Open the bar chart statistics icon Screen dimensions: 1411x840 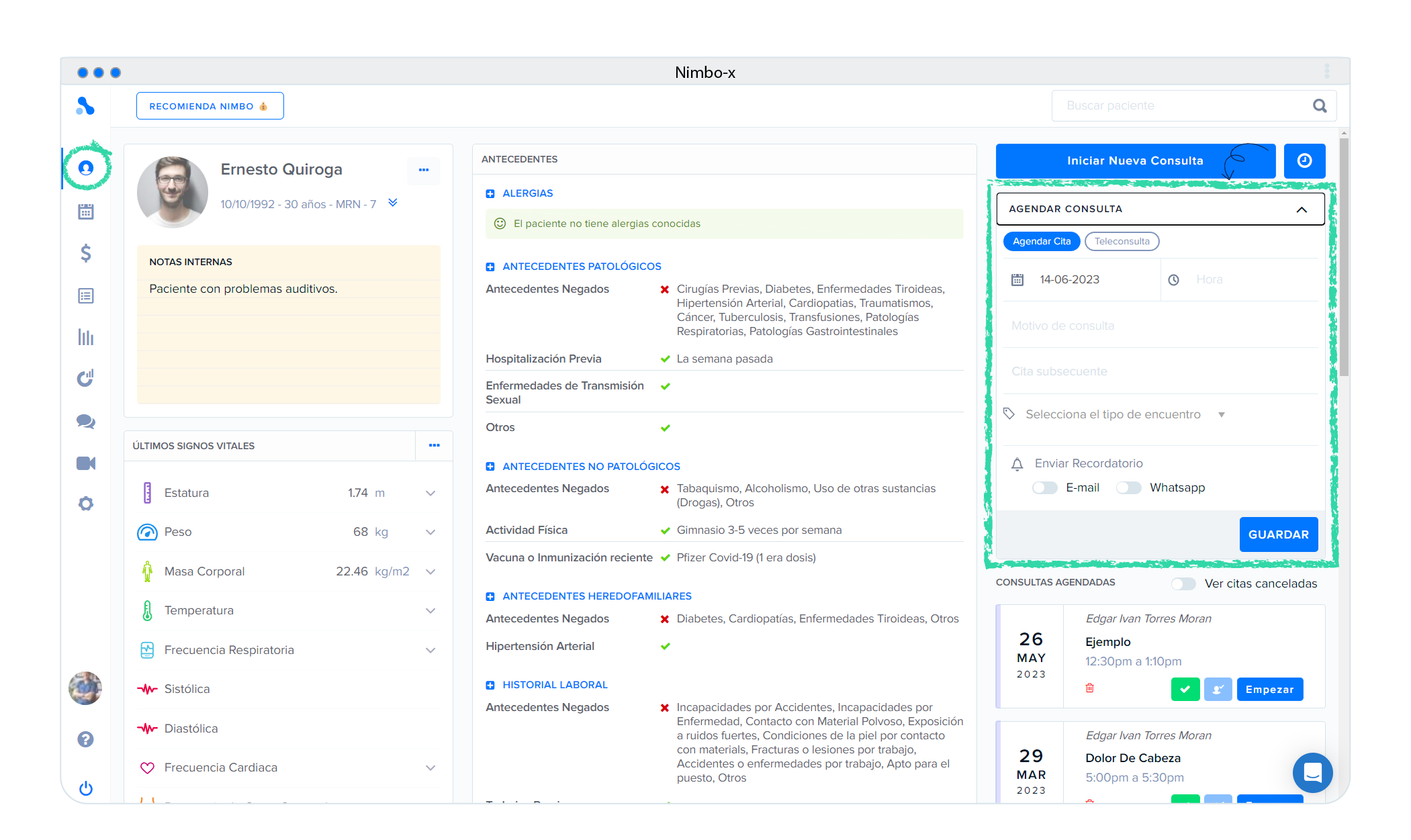coord(85,337)
